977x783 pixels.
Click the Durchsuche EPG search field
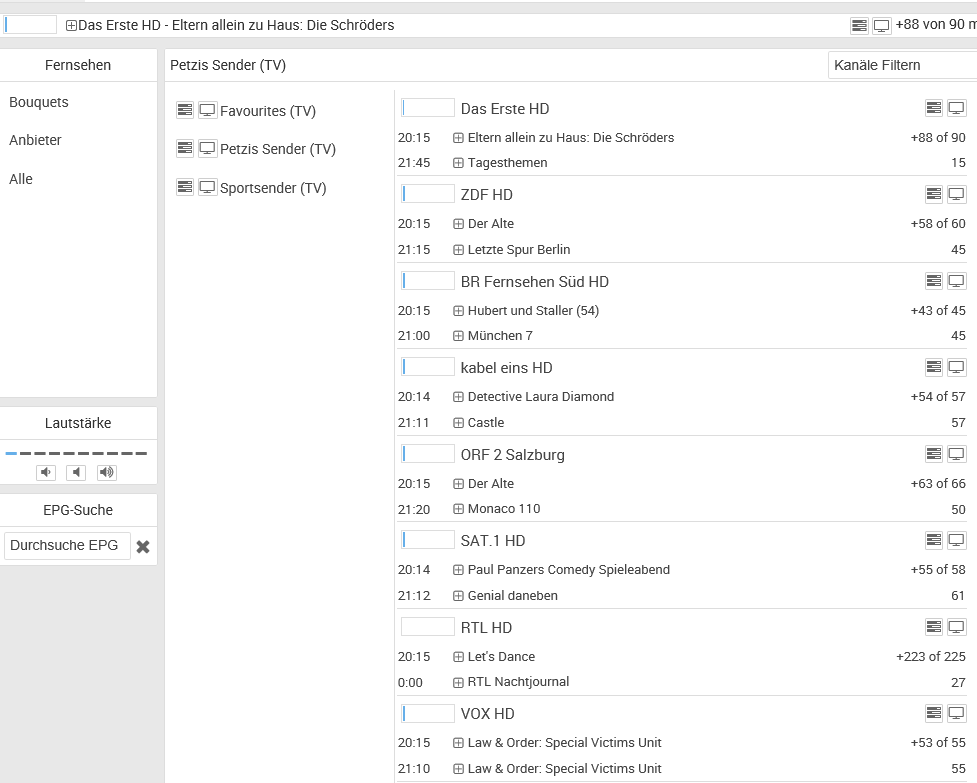click(x=66, y=545)
